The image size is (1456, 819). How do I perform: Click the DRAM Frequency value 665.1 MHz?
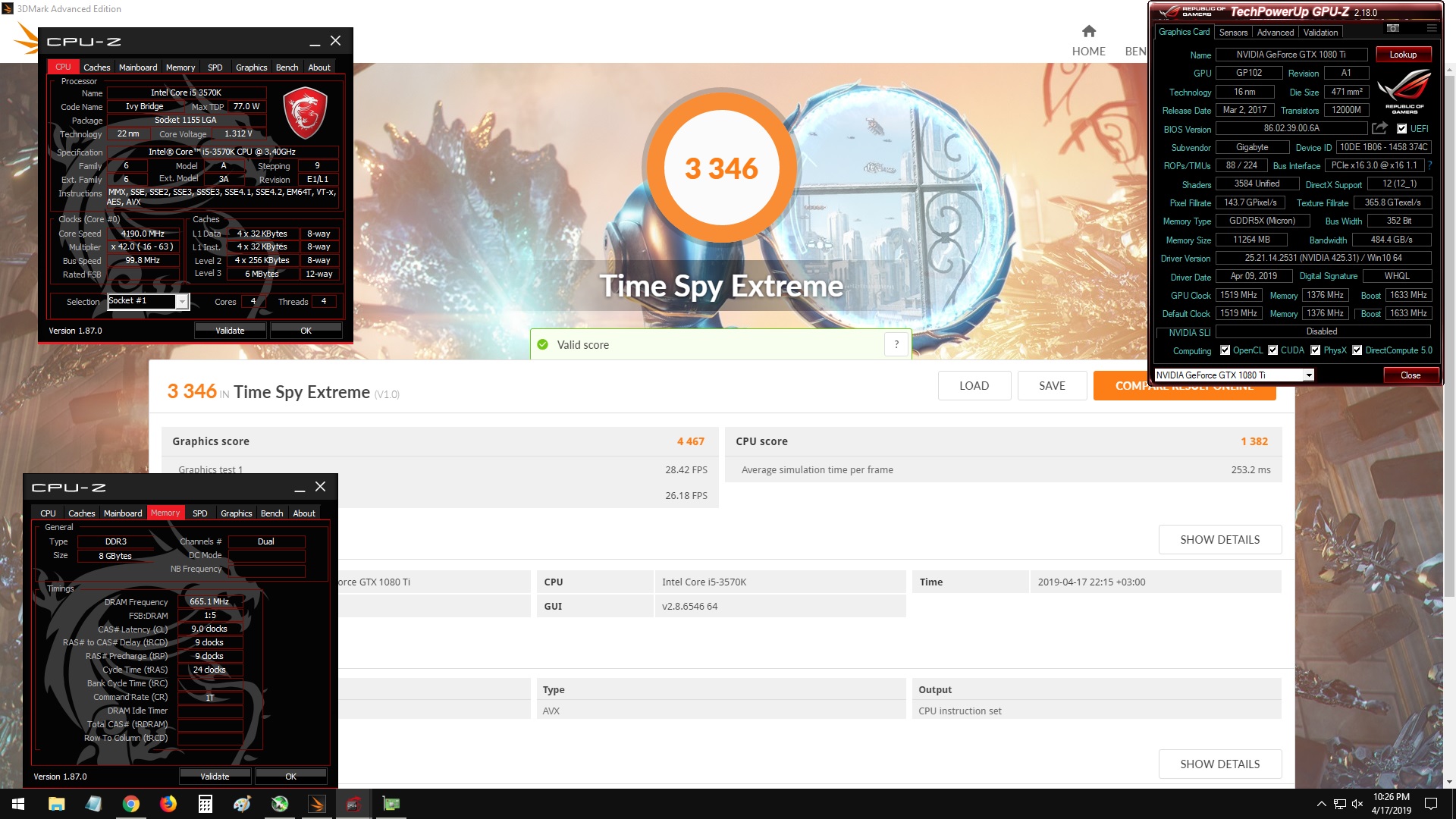tap(209, 601)
